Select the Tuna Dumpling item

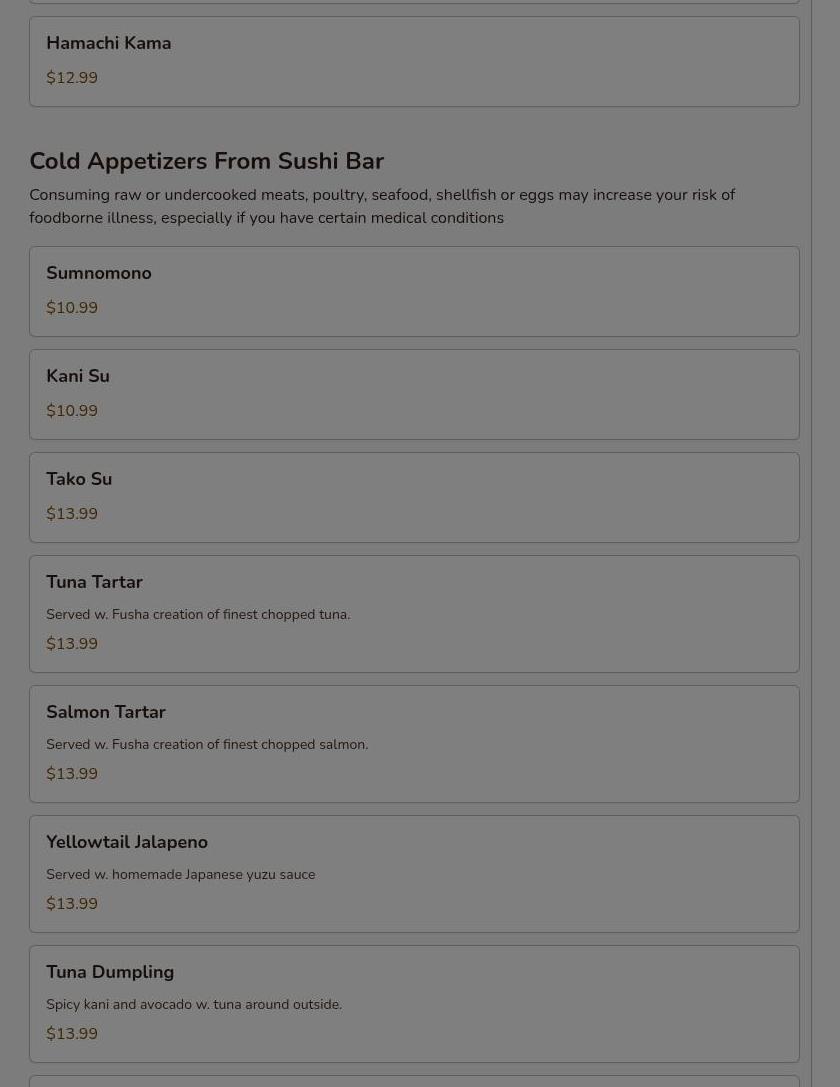(x=414, y=1004)
